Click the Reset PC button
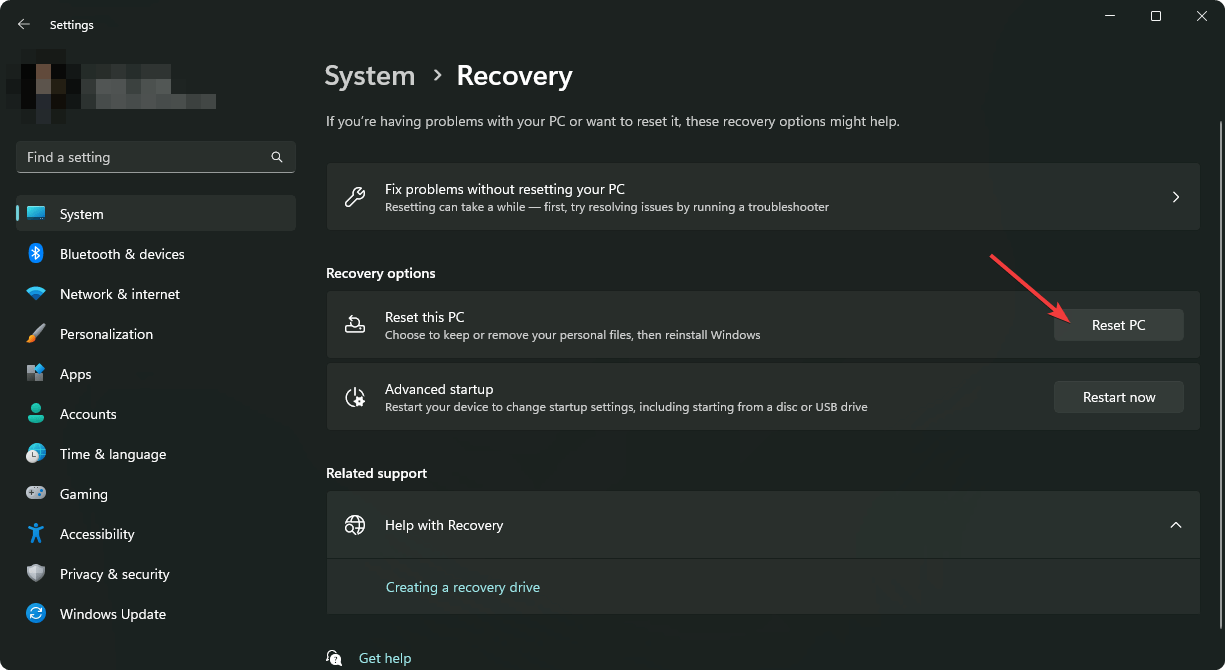This screenshot has height=670, width=1225. click(1118, 324)
